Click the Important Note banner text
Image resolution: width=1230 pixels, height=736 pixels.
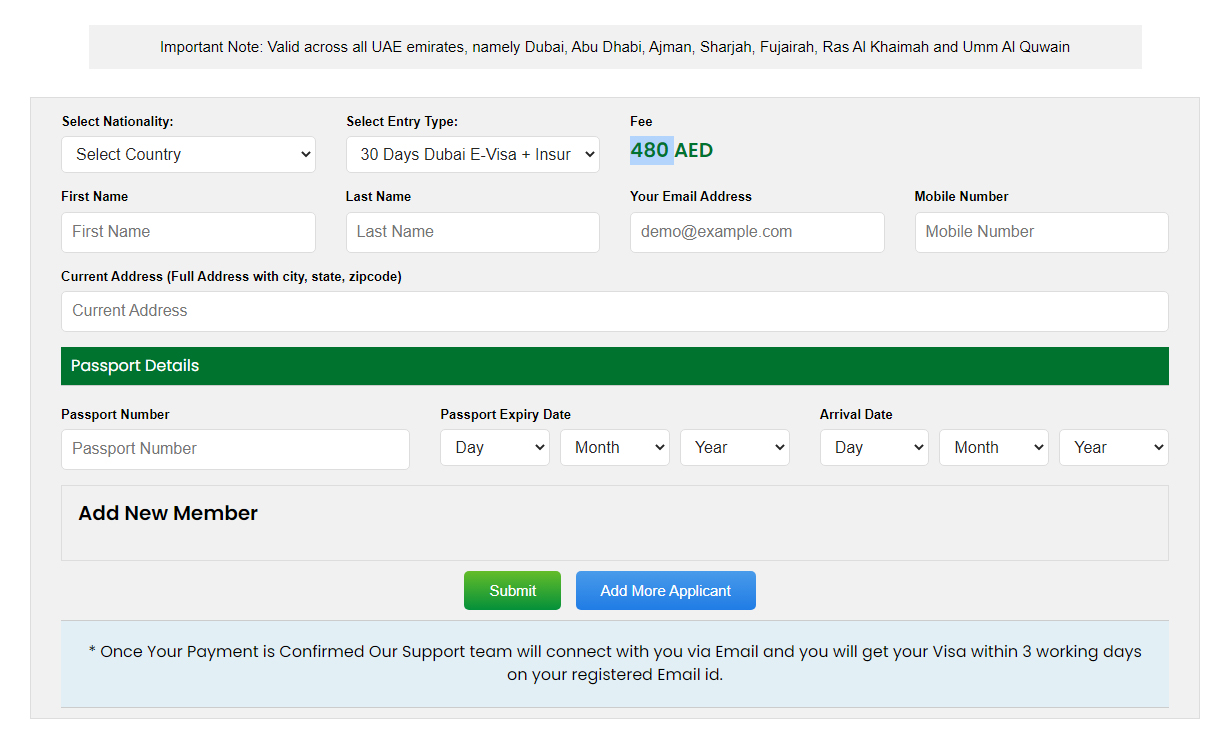pos(614,47)
